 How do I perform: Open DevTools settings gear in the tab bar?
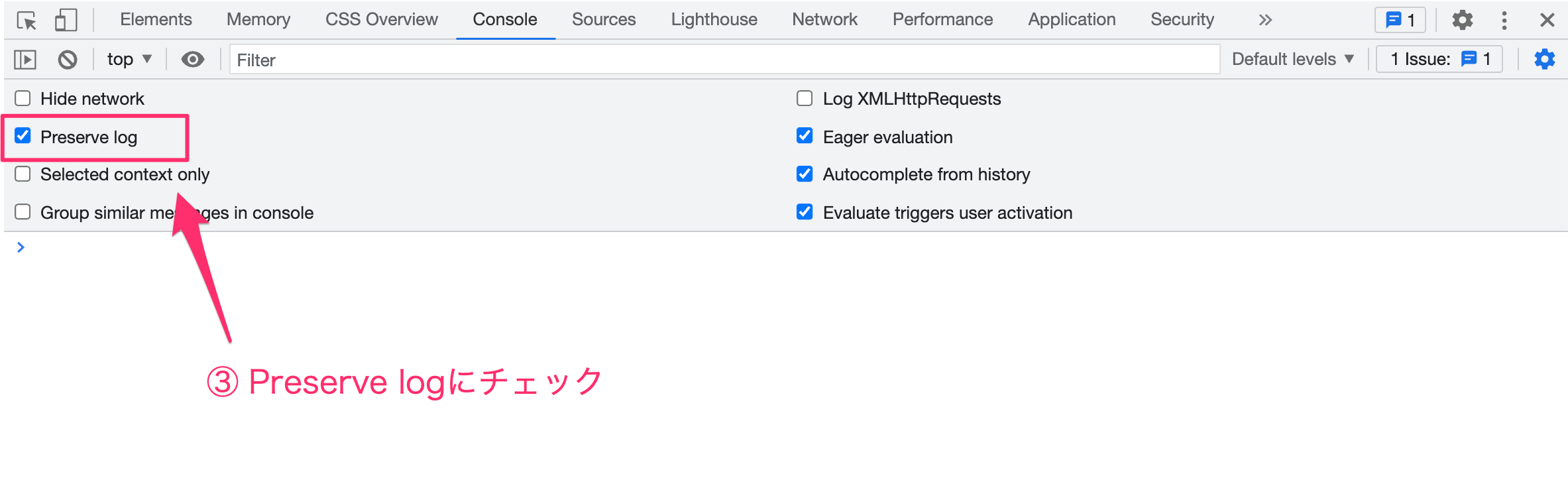[1462, 20]
